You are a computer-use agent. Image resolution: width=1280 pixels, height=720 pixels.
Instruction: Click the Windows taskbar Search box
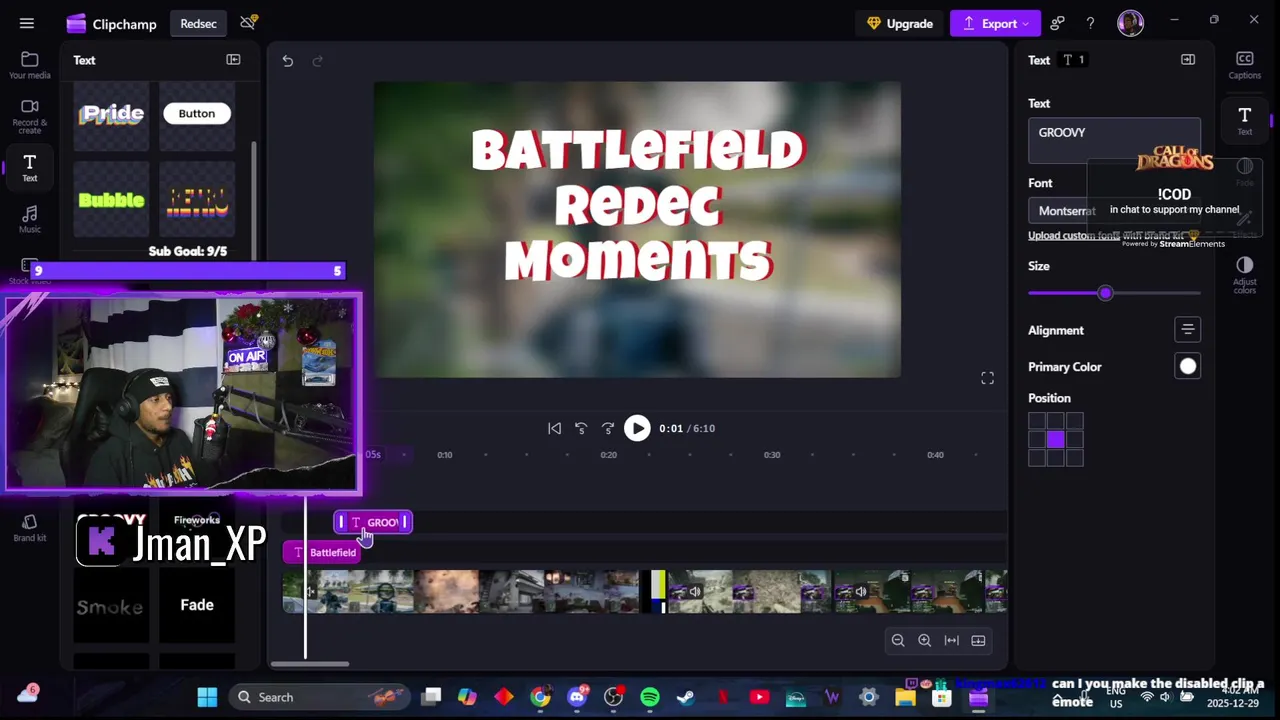pos(319,697)
